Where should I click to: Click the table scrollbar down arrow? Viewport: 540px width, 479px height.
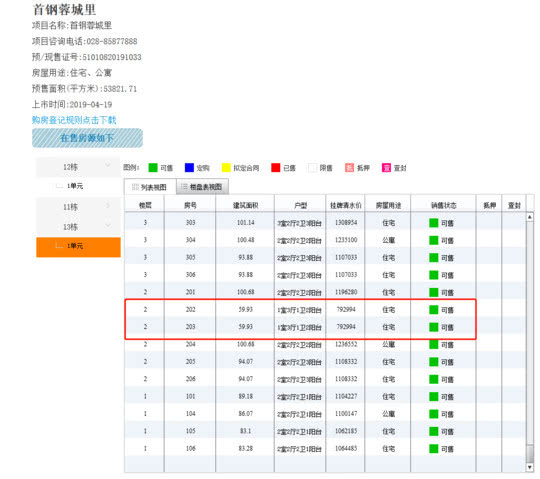530,467
